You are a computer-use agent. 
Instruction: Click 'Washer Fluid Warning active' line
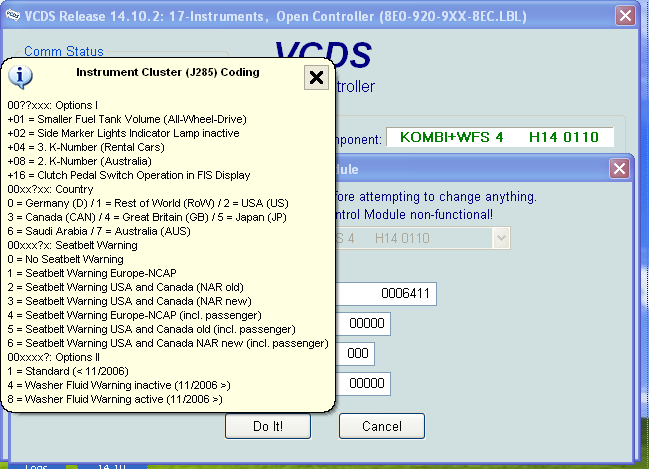[x=115, y=399]
